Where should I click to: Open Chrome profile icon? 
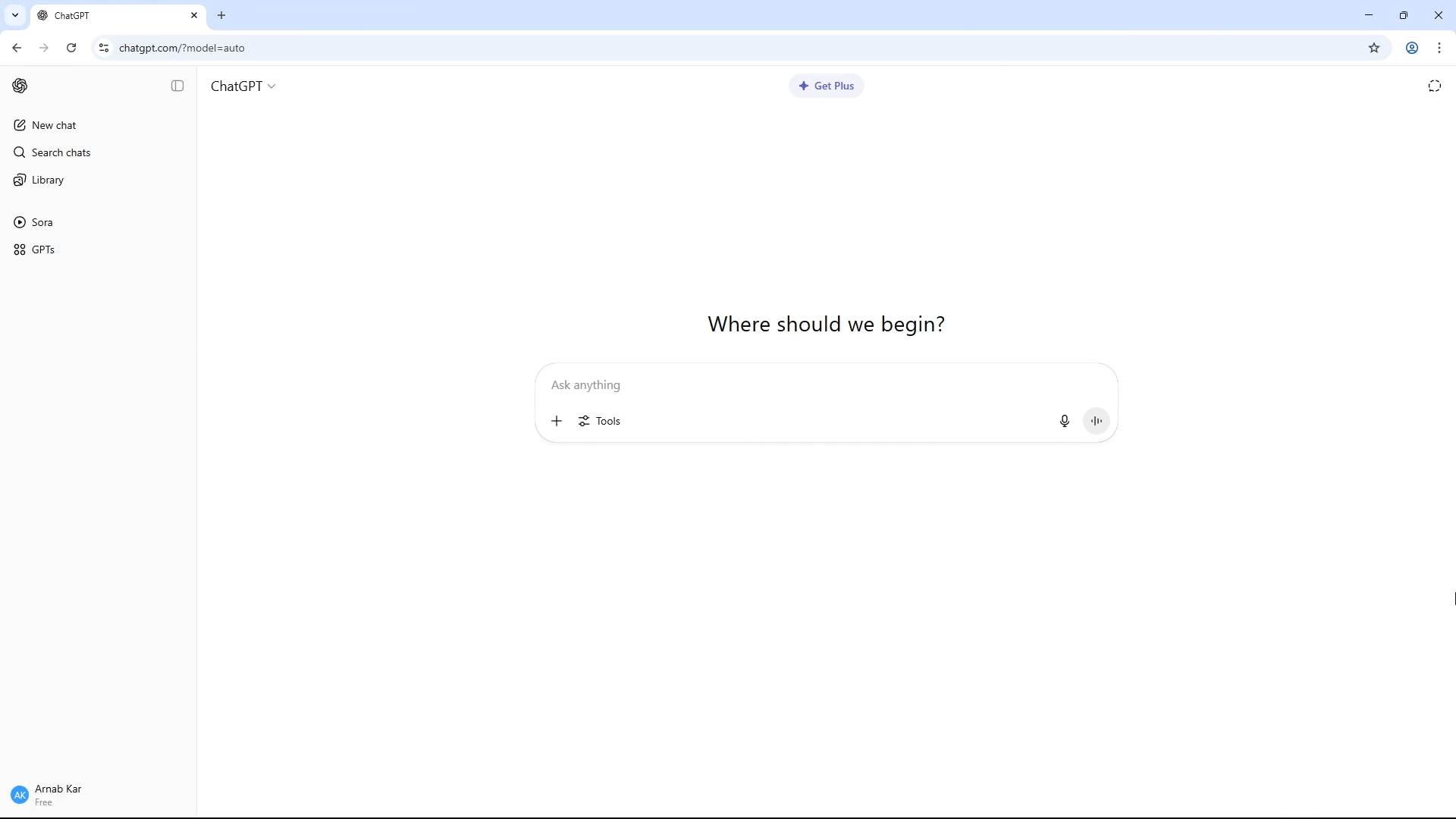point(1411,48)
